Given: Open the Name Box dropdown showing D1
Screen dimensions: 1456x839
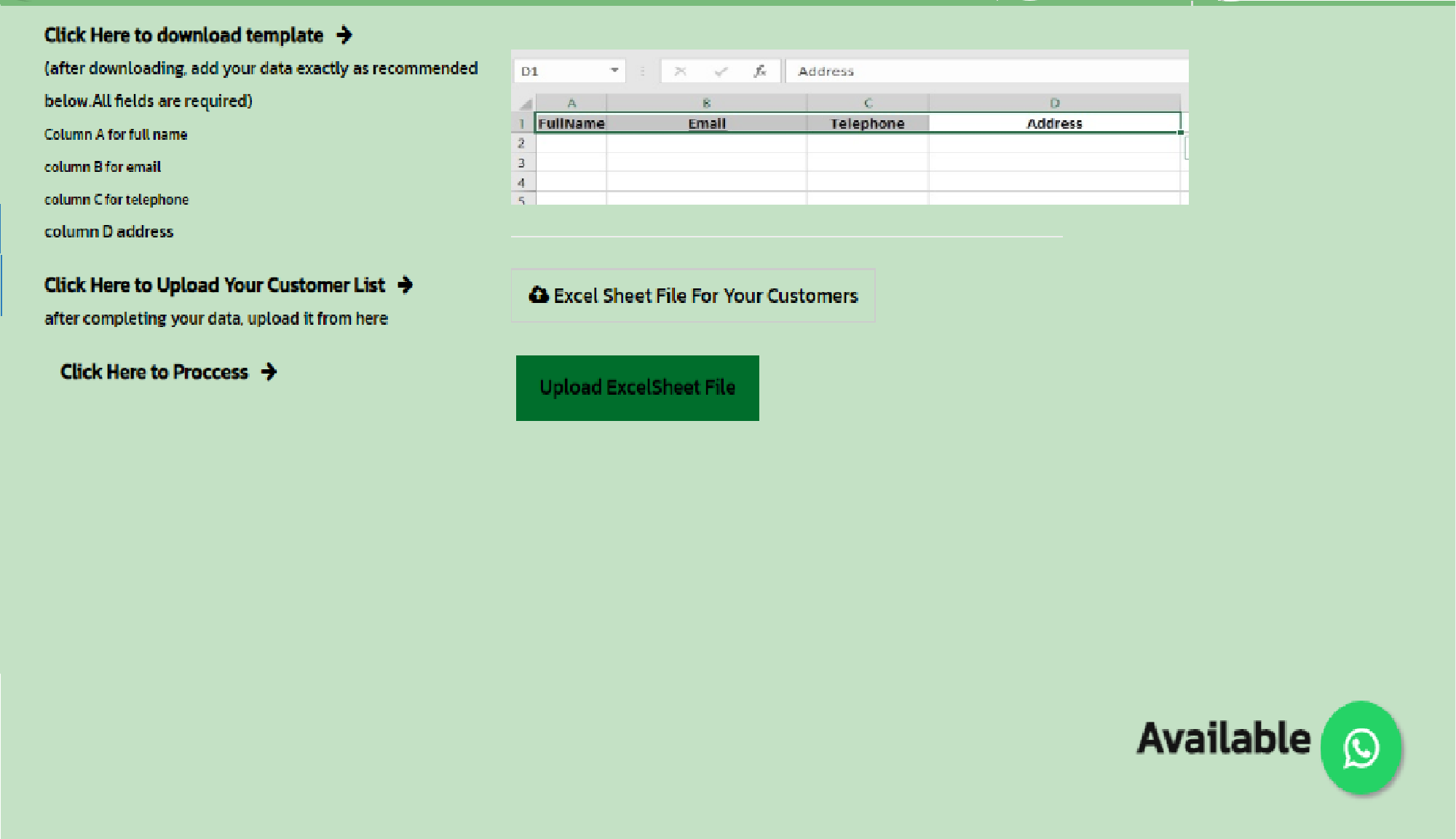Looking at the screenshot, I should click(615, 71).
